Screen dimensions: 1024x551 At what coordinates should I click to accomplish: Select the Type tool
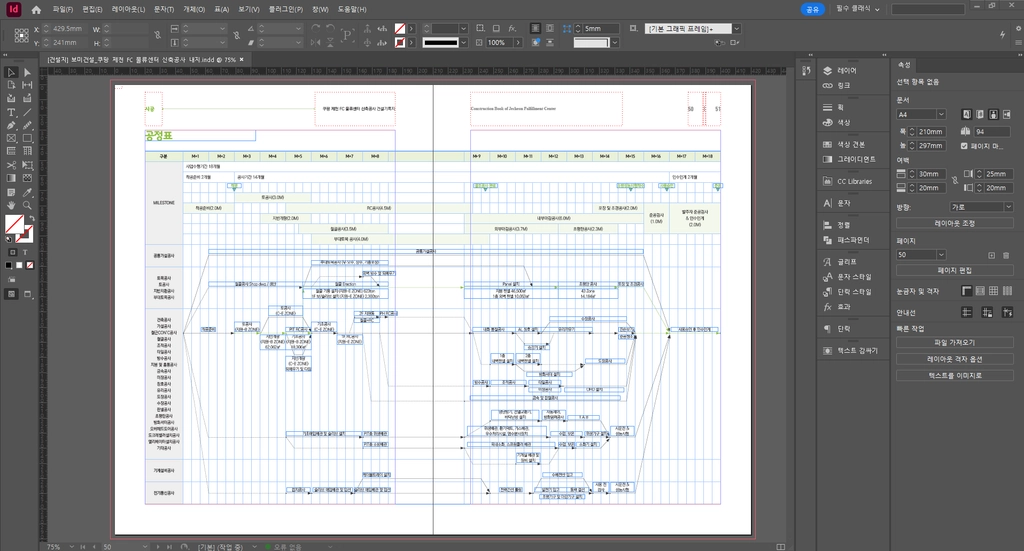tap(11, 112)
